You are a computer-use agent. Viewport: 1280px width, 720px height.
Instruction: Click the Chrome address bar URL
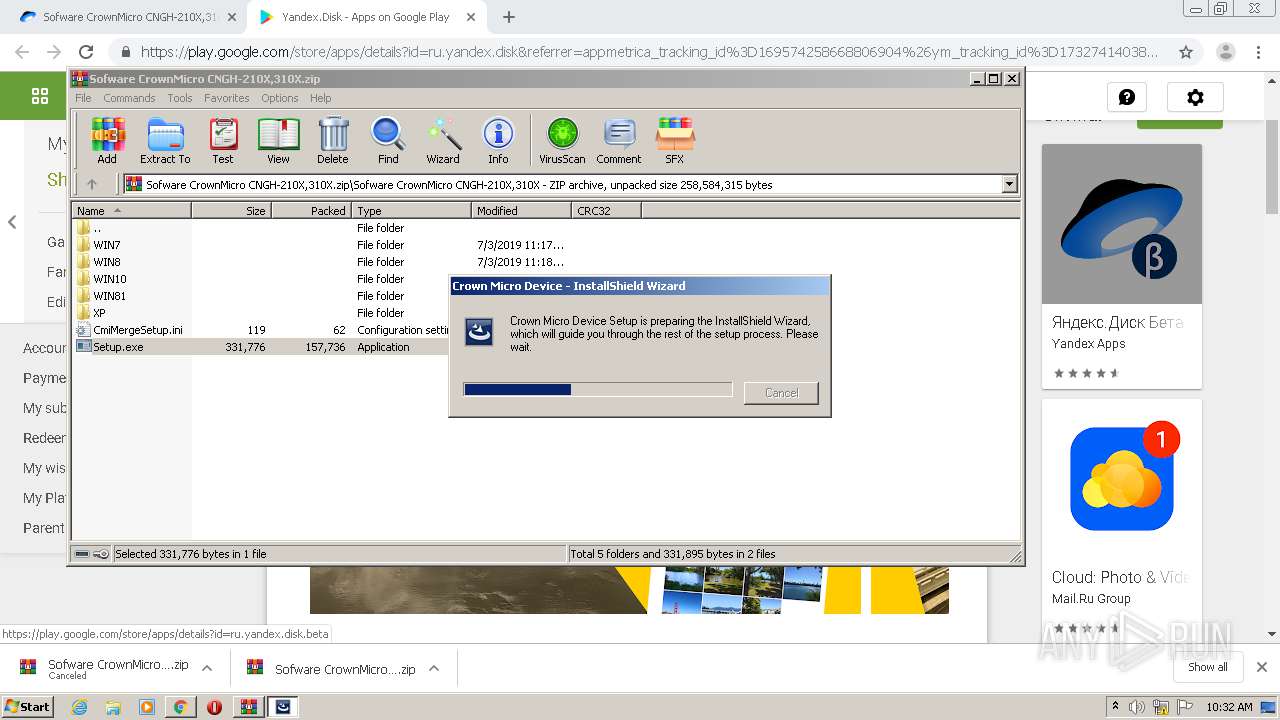pyautogui.click(x=650, y=52)
